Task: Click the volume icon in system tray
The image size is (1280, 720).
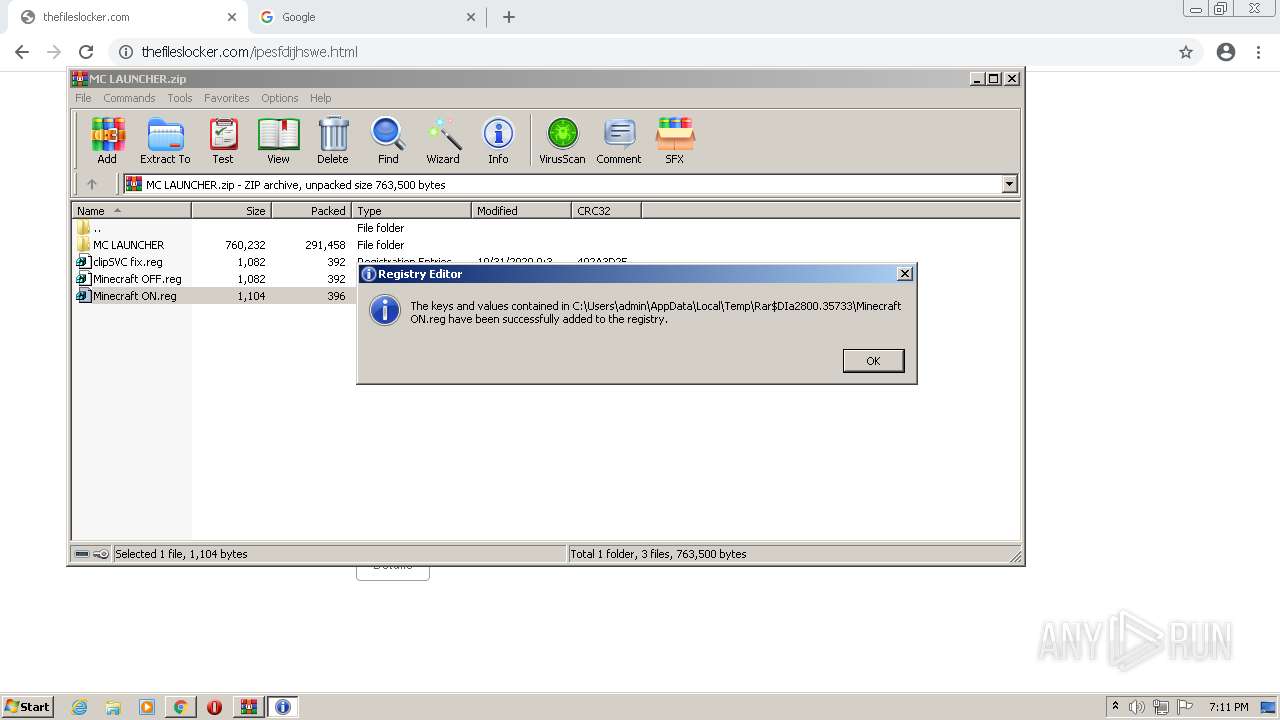Action: pyautogui.click(x=1136, y=707)
